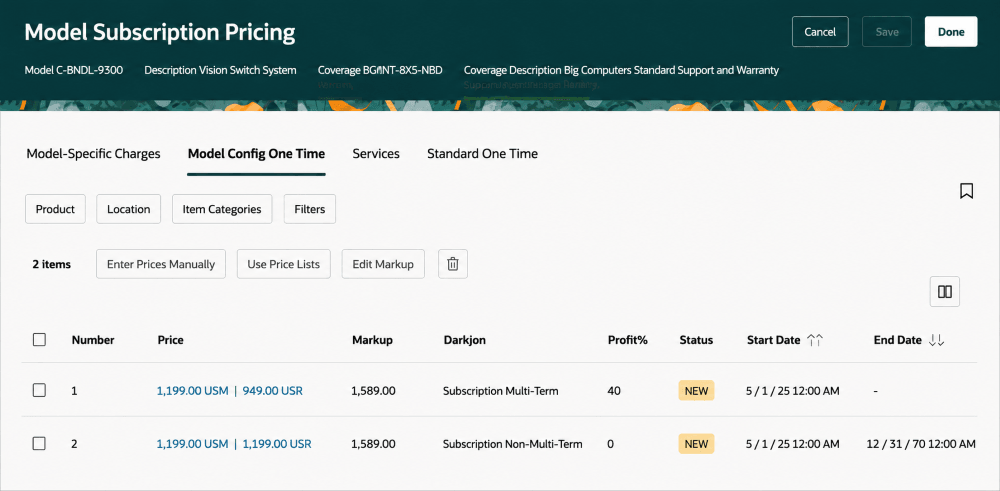Open the Item Categories filter
The height and width of the screenshot is (491, 1000).
[x=222, y=209]
